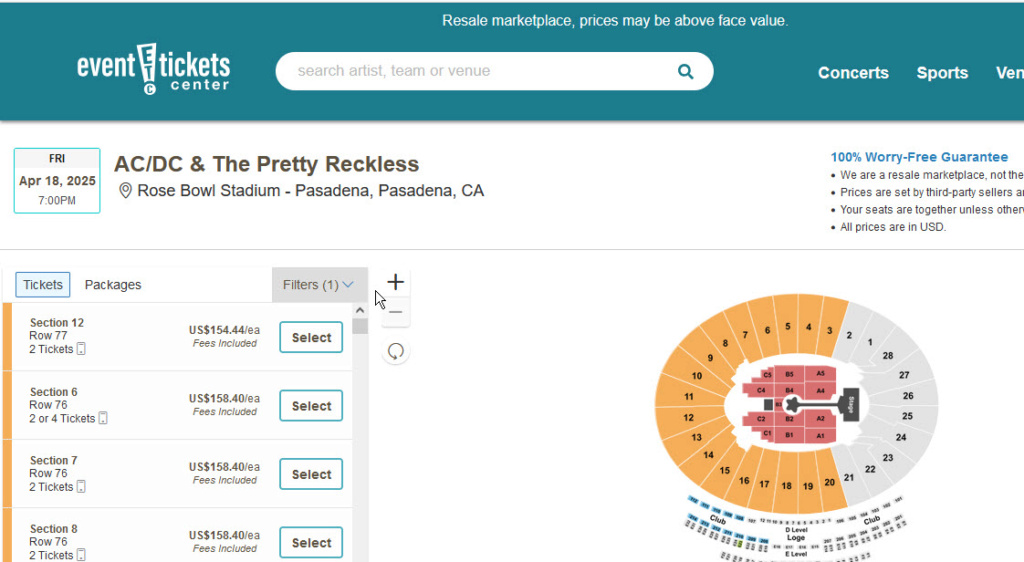This screenshot has width=1024, height=562.
Task: Click the venue location pin icon
Action: [x=125, y=191]
